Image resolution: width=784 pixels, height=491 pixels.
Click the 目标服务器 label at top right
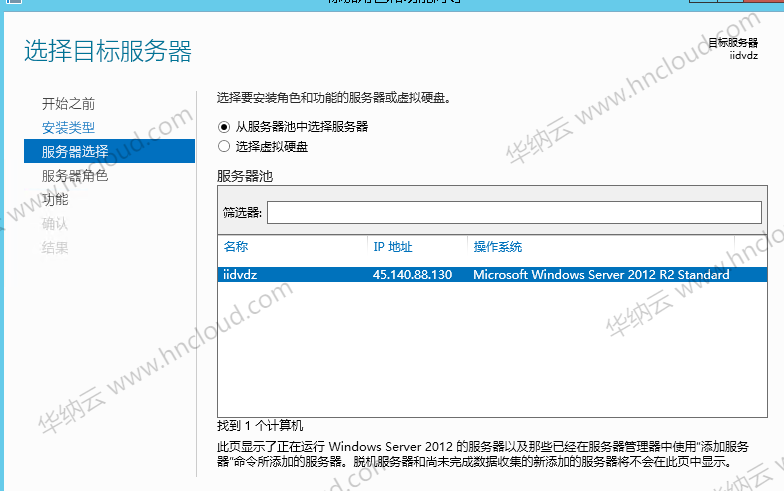(733, 42)
